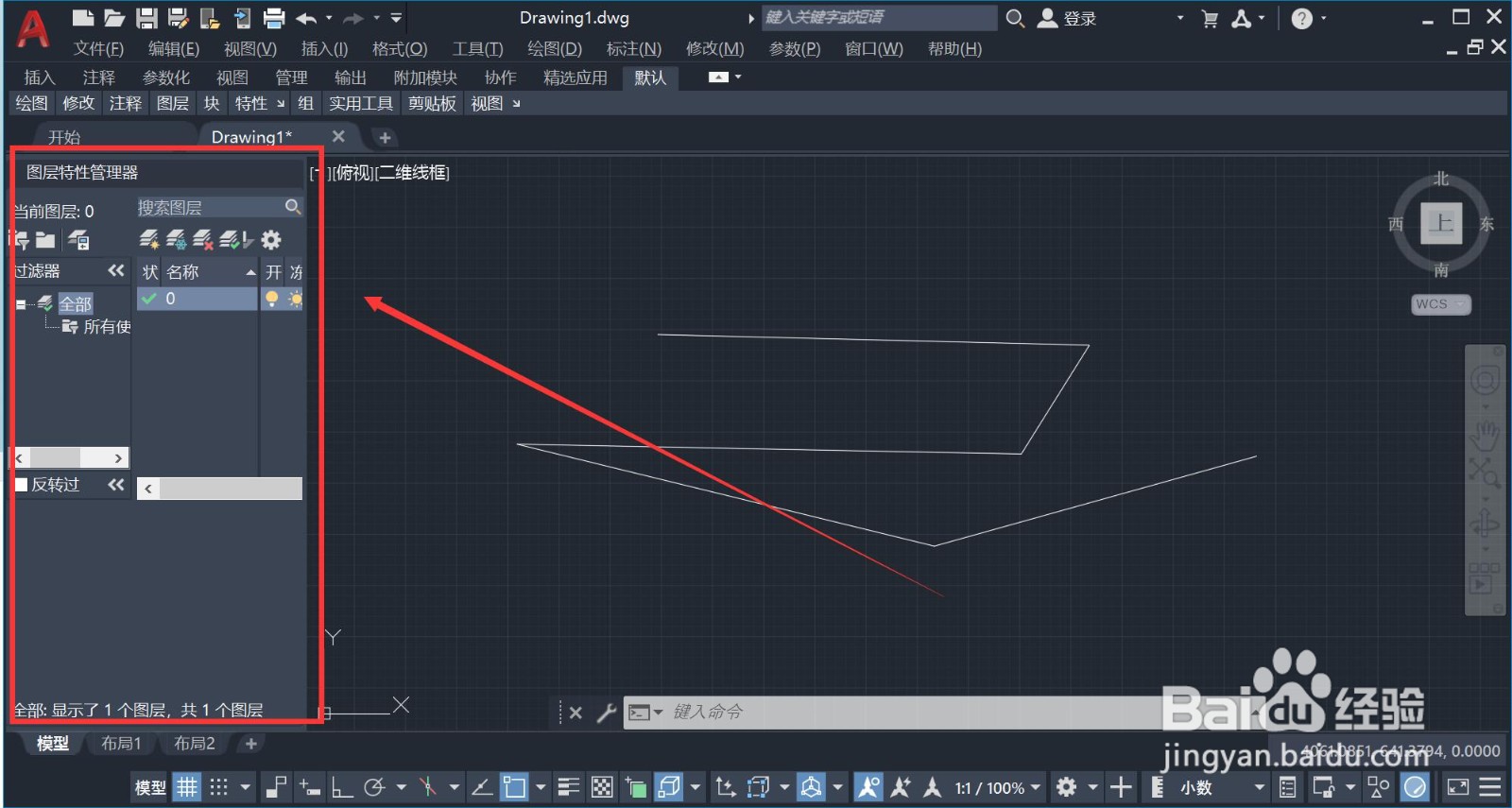
Task: Click the New drawing icon in quick access toolbar
Action: tap(83, 17)
